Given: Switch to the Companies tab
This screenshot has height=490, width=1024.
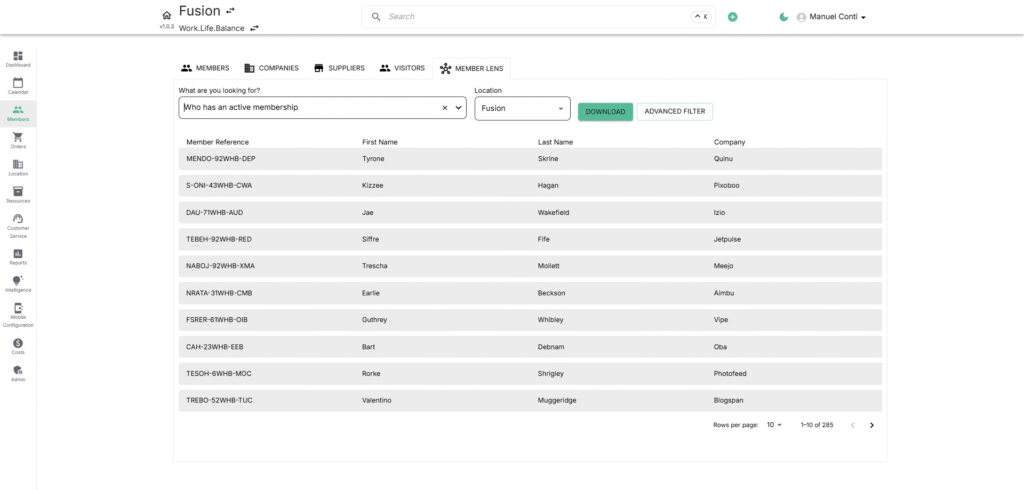Looking at the screenshot, I should coord(272,68).
